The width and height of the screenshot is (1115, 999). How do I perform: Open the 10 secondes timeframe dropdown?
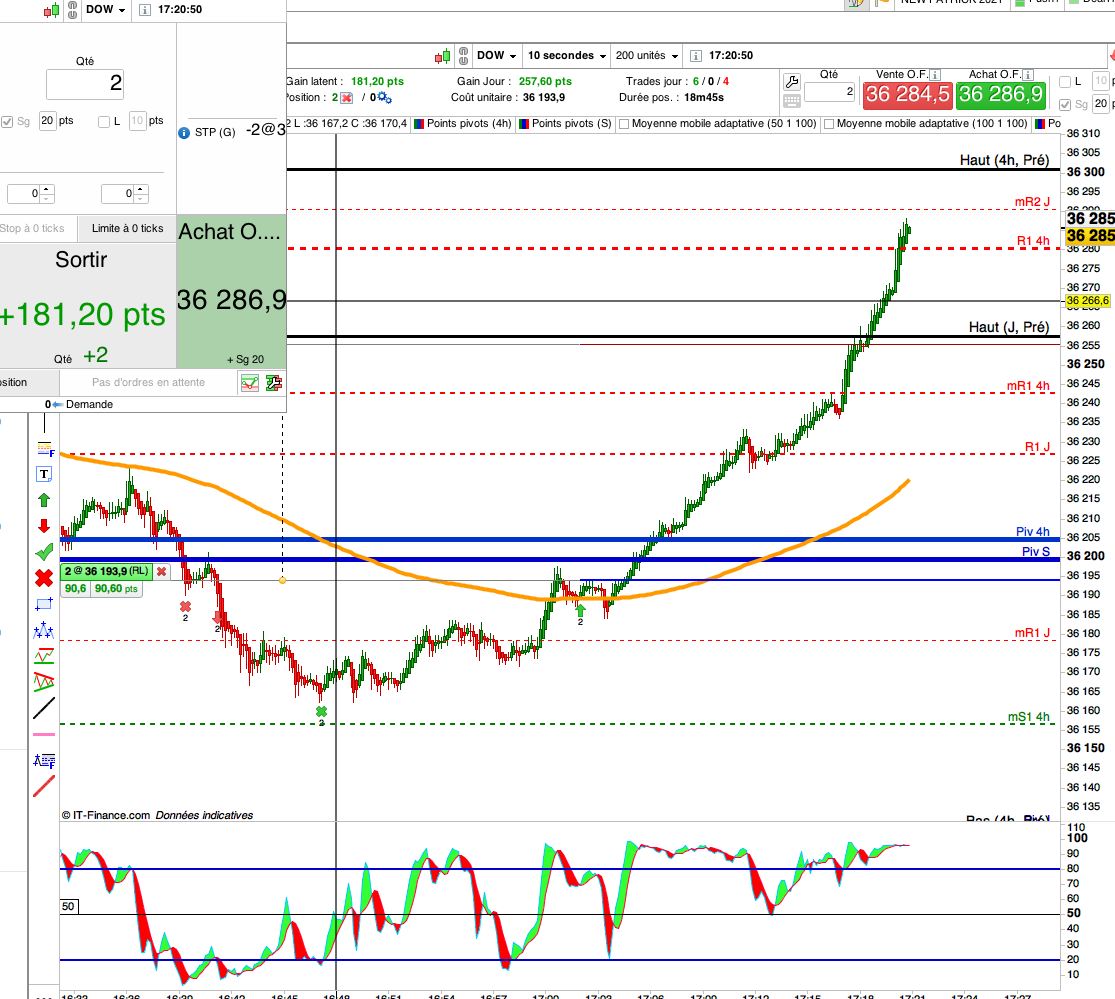[x=567, y=55]
